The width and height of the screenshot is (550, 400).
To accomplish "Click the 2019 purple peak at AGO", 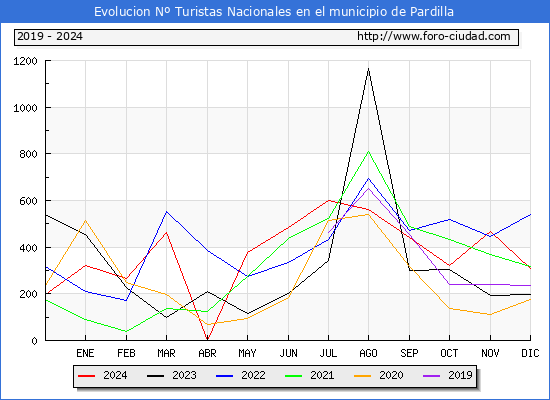I will click(368, 188).
